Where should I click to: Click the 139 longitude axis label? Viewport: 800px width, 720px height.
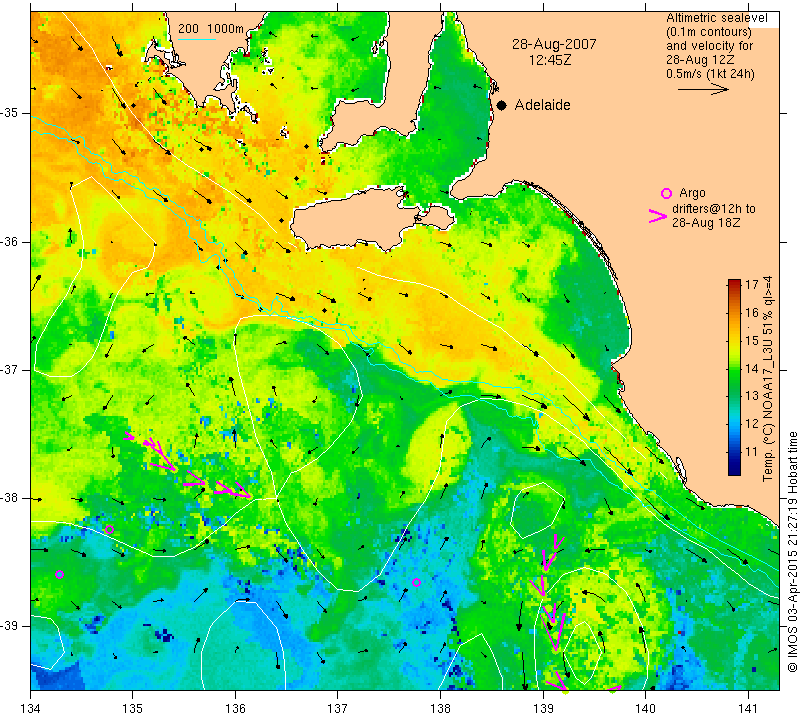click(x=543, y=709)
